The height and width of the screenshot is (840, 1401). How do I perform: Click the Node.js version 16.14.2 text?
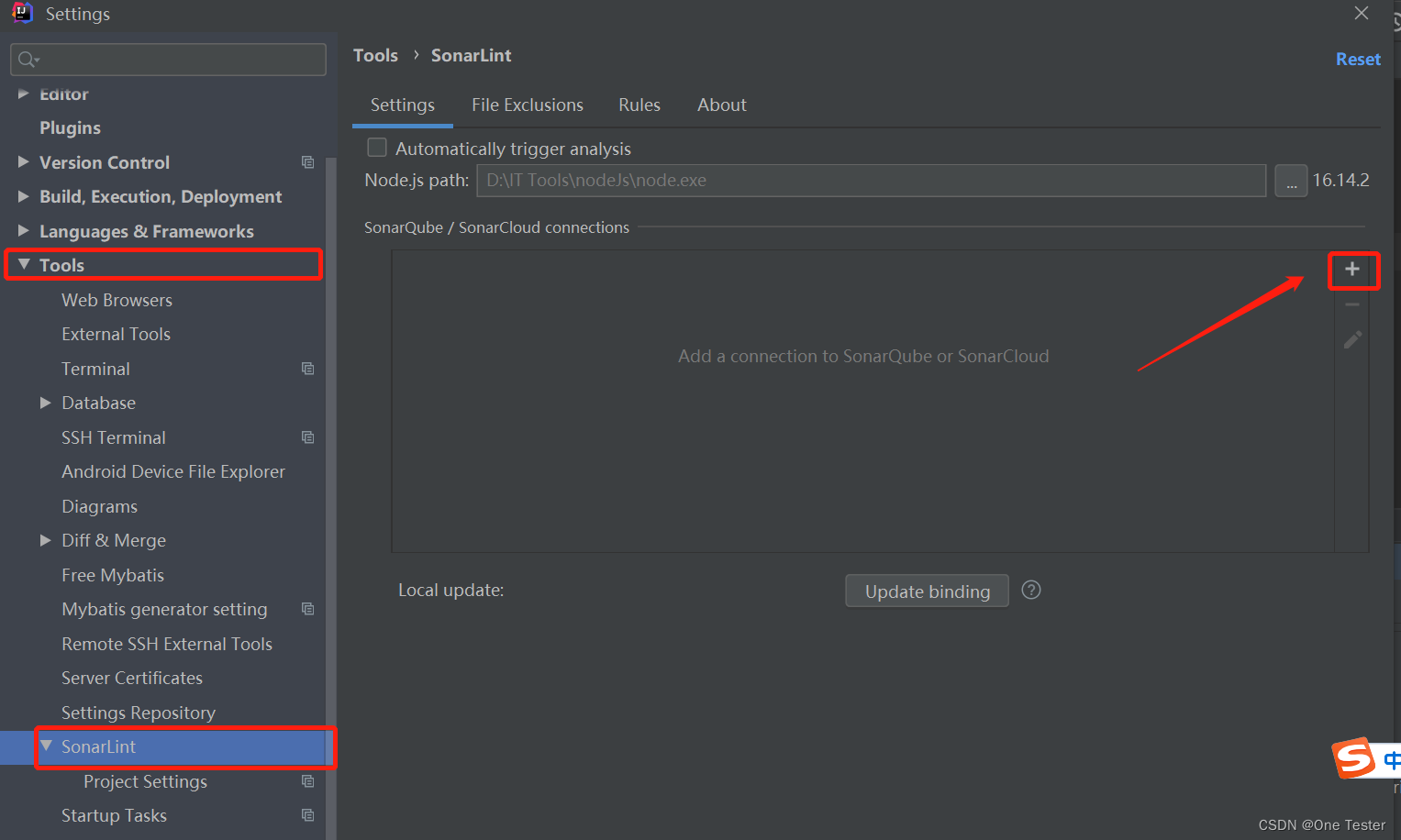pos(1340,180)
